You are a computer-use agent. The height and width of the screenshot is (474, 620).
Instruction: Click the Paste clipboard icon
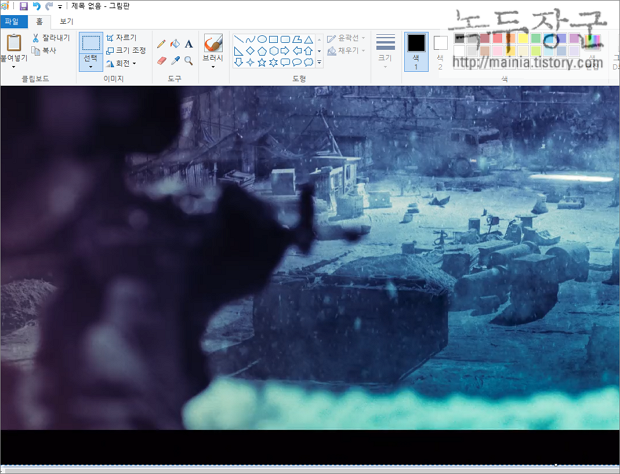(14, 43)
